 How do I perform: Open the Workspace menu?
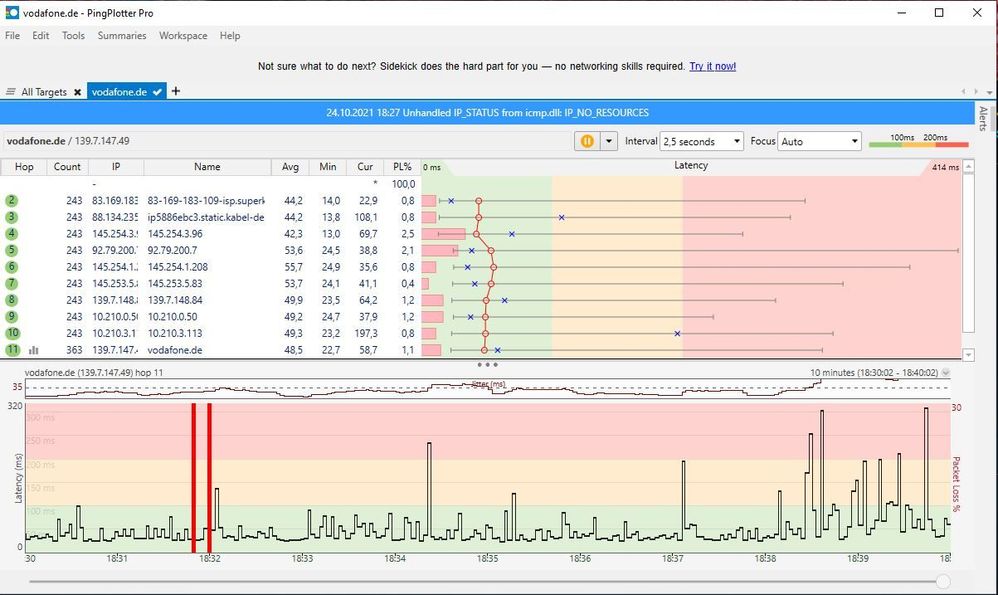point(183,36)
